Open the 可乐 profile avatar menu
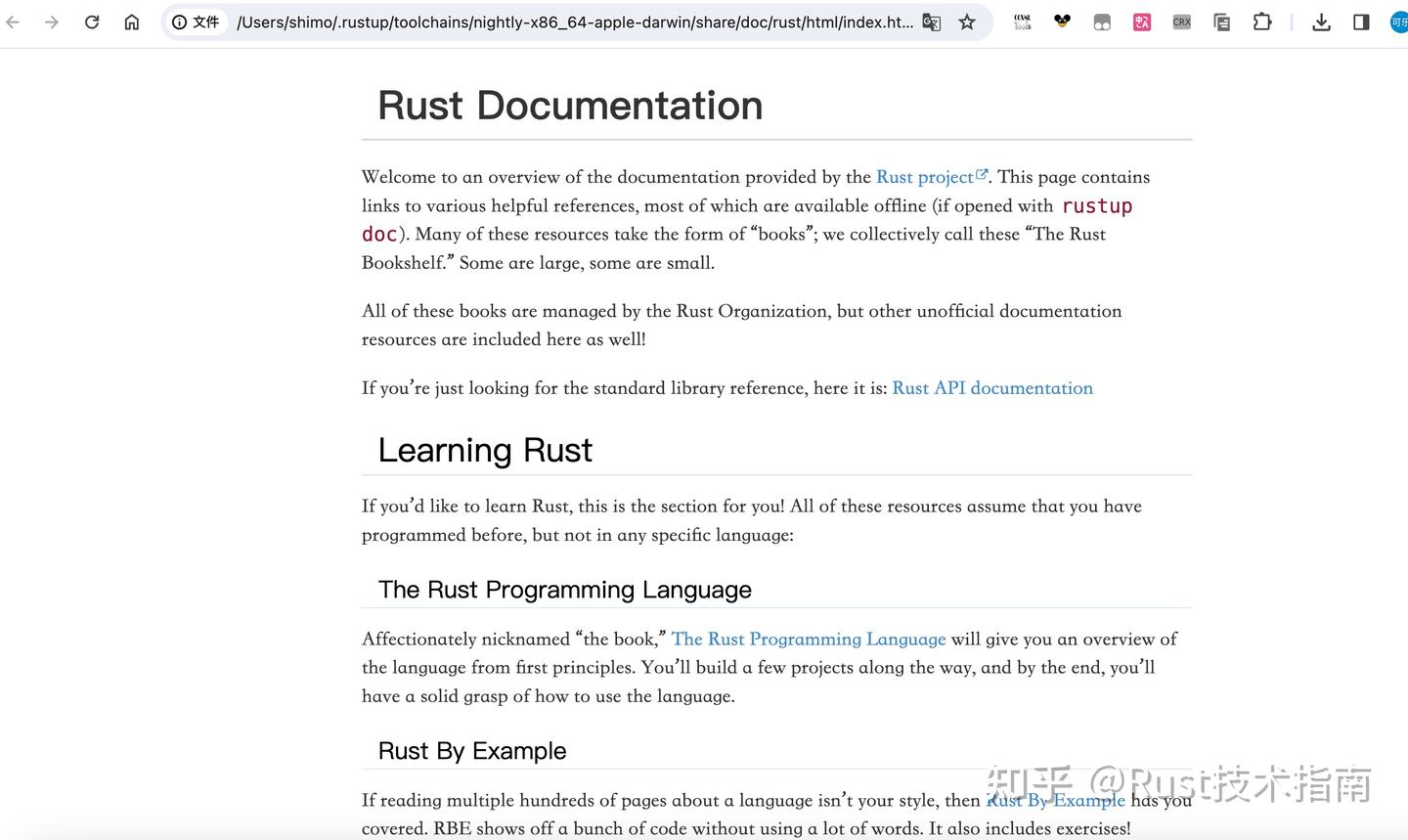1408x840 pixels. click(x=1398, y=22)
